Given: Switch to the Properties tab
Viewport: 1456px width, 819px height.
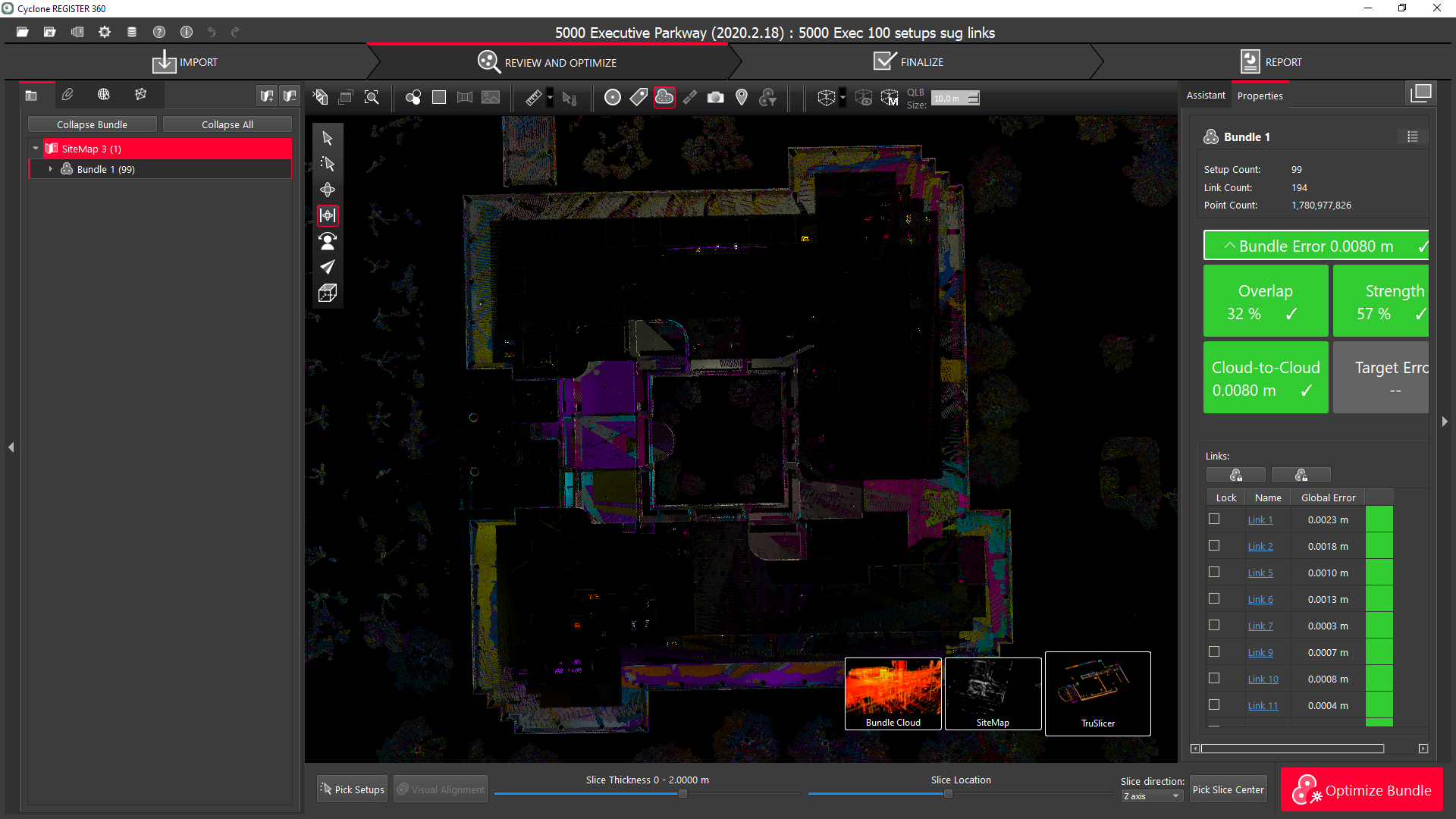Looking at the screenshot, I should pyautogui.click(x=1260, y=96).
